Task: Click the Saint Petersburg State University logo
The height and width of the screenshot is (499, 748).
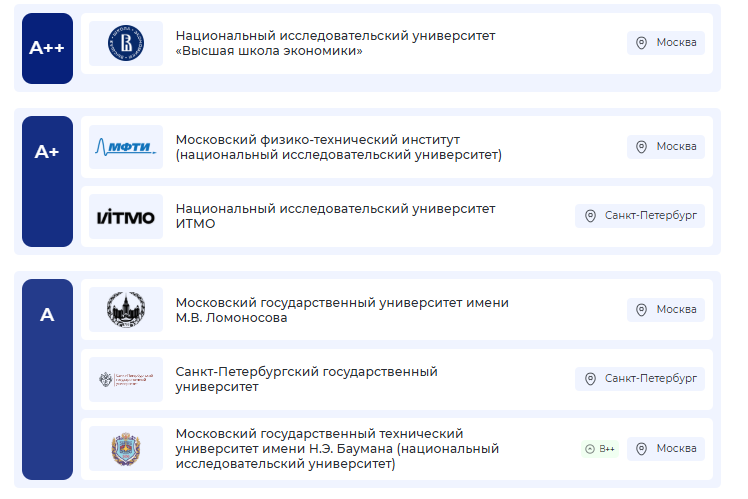Action: tap(126, 379)
